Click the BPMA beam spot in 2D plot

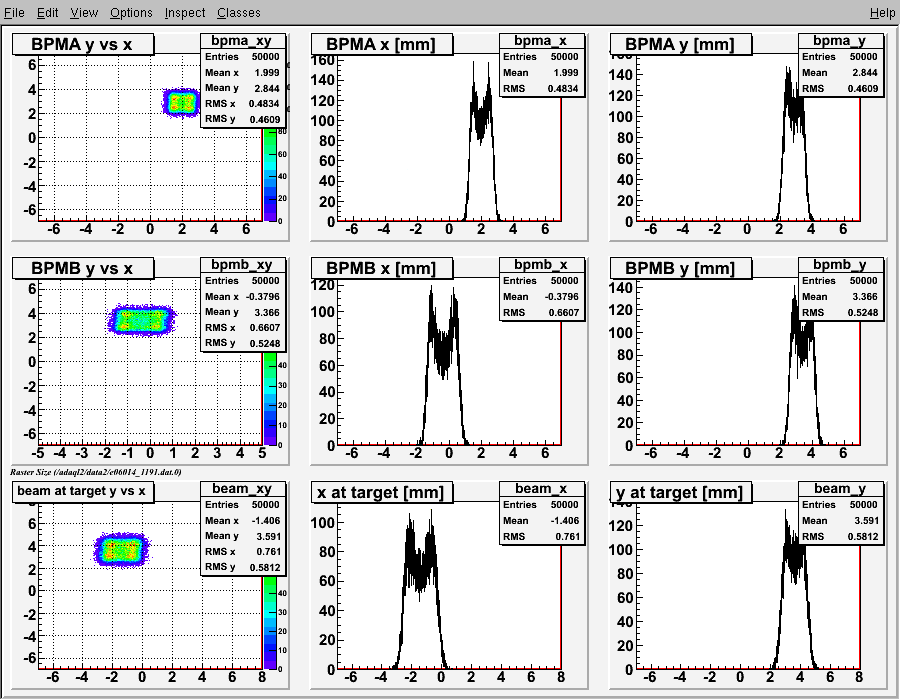181,103
